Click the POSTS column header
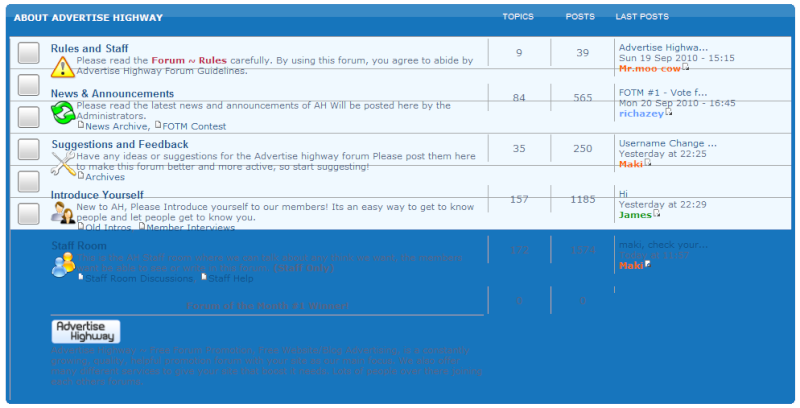800x408 pixels. tap(580, 17)
